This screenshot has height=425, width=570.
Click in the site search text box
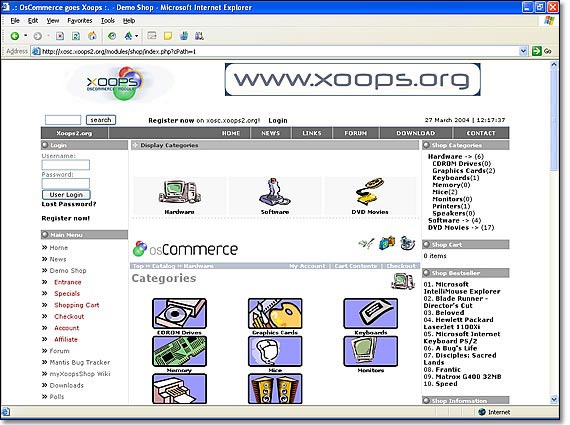[63, 120]
